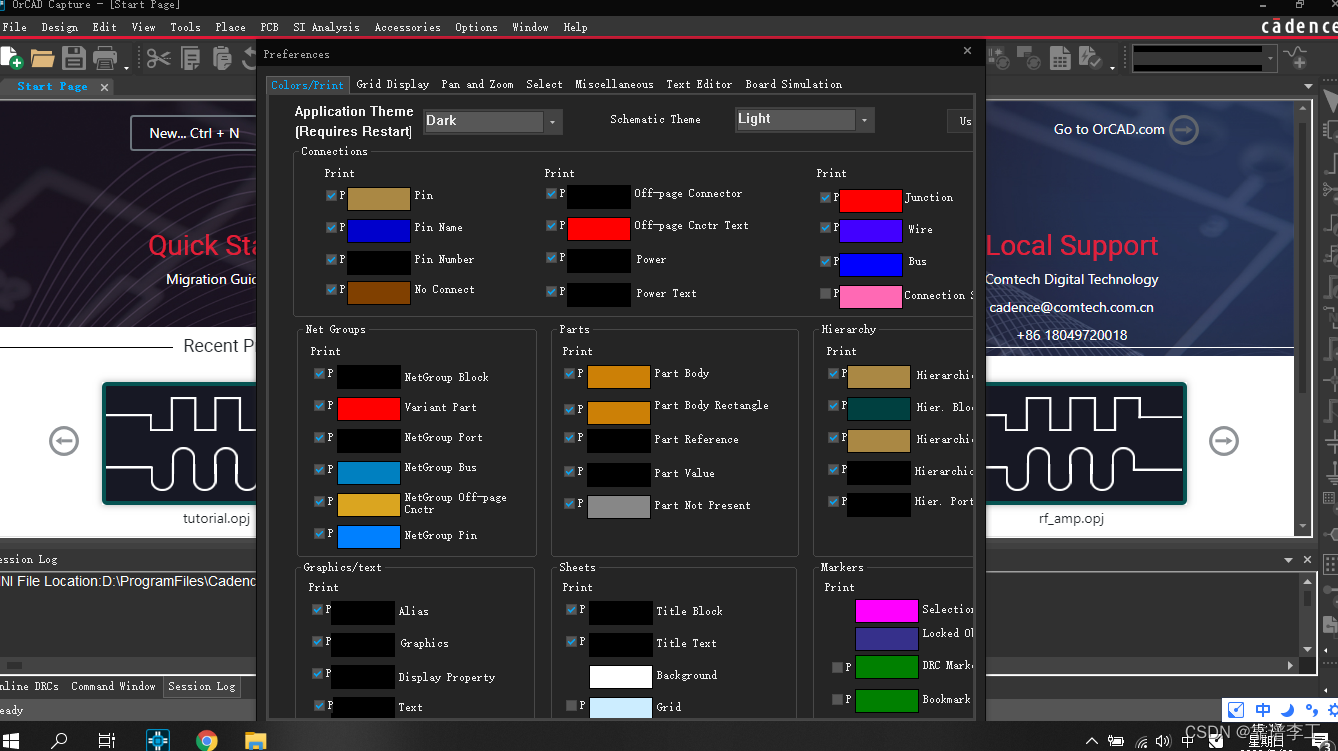Click the Design Rules Check icon

coord(1090,59)
